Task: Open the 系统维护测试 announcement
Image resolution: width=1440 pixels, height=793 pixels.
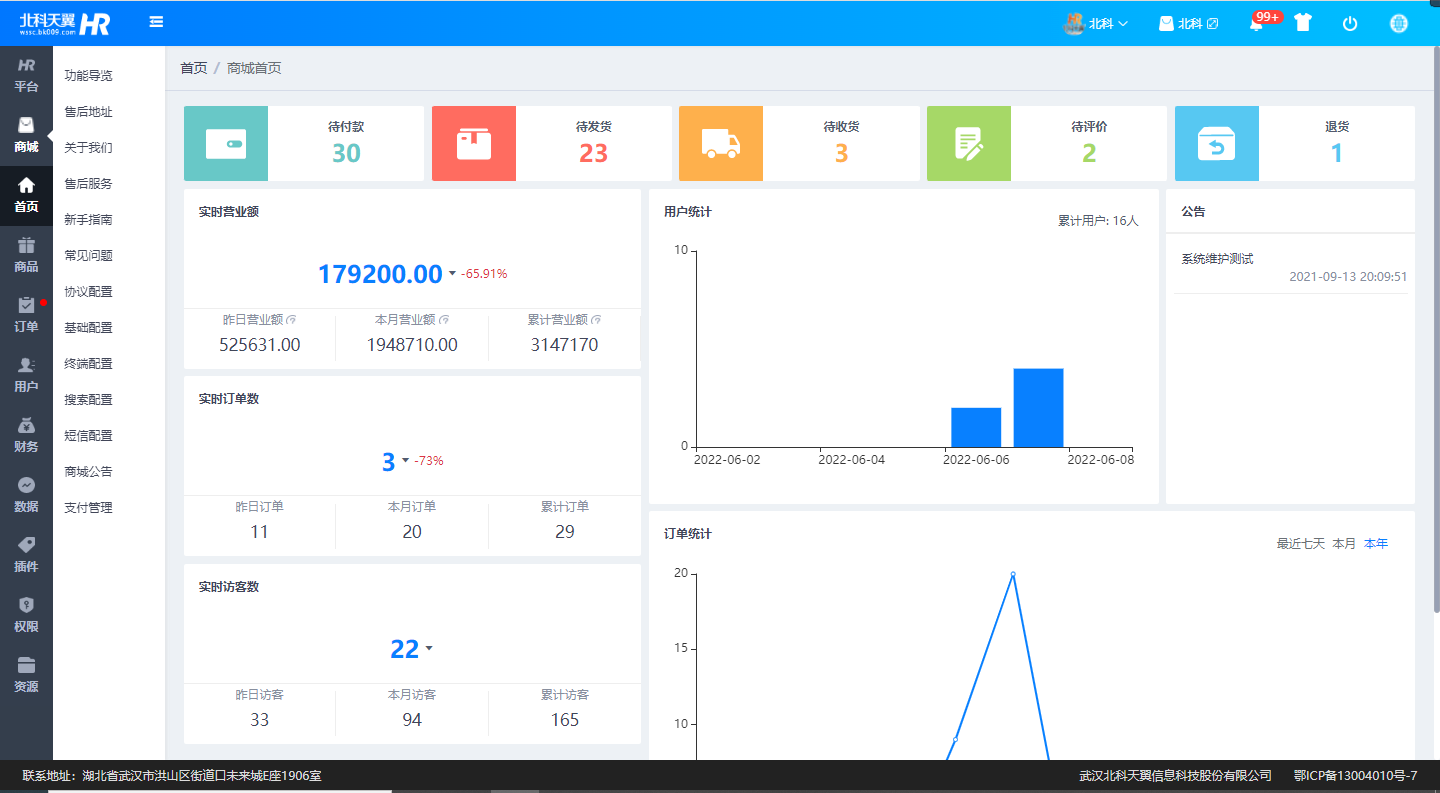Action: [x=1217, y=259]
